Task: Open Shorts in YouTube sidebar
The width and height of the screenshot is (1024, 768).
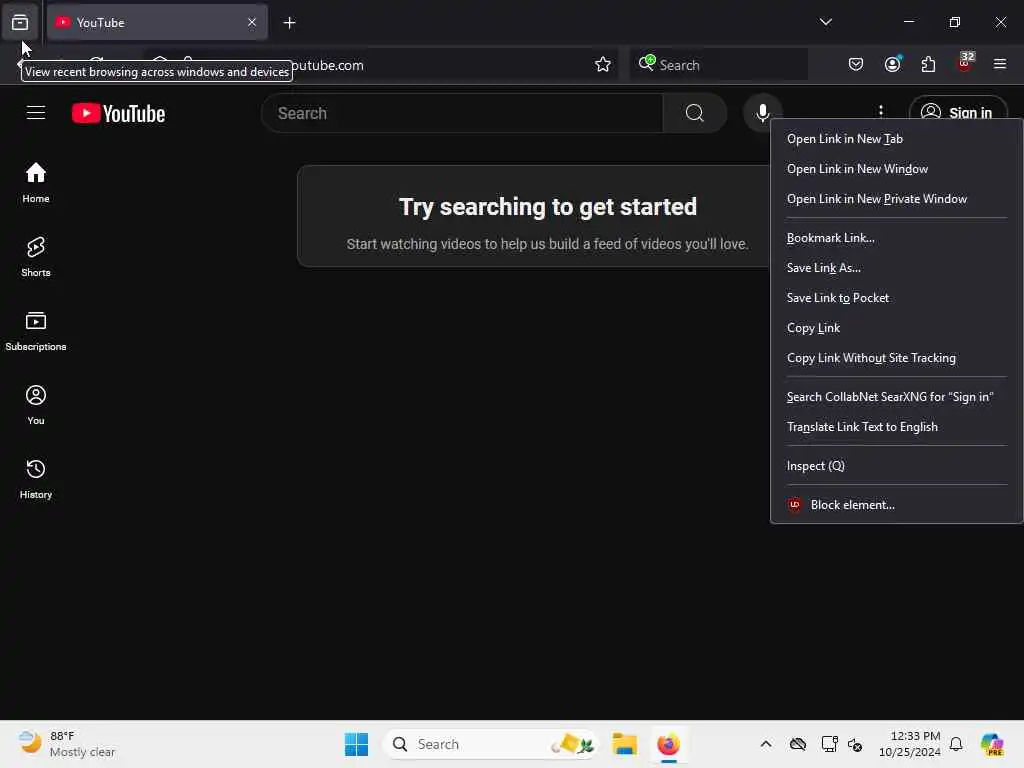Action: [x=36, y=257]
